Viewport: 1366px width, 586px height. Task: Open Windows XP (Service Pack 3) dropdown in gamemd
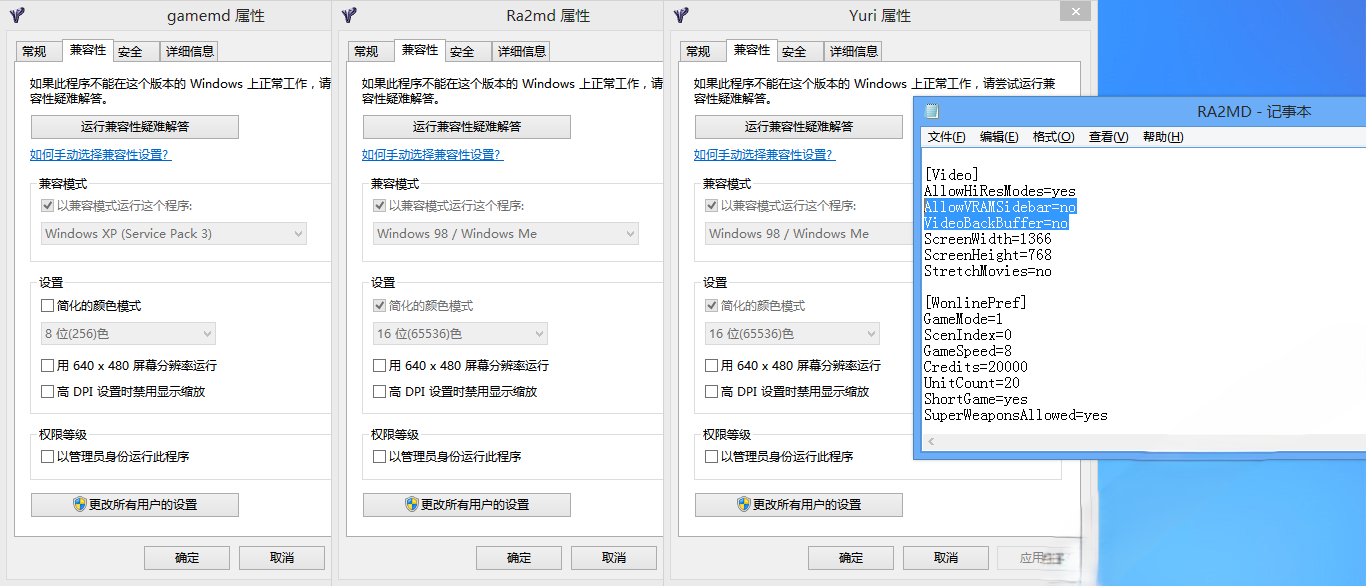[174, 234]
